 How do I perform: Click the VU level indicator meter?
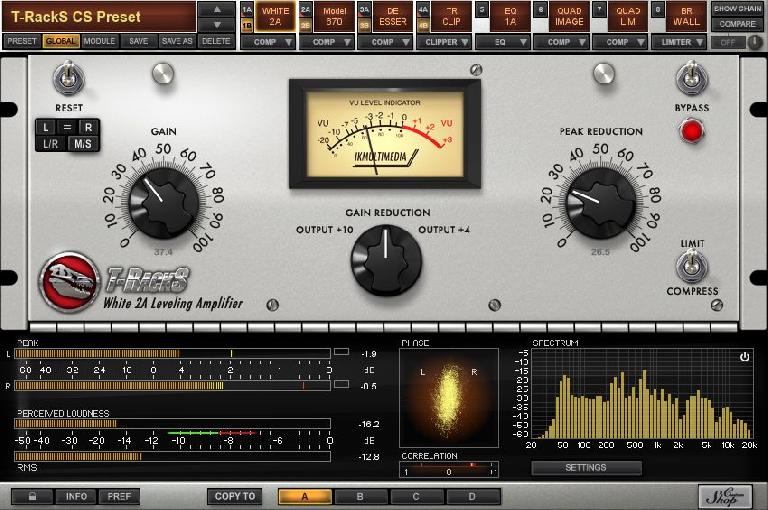[385, 134]
